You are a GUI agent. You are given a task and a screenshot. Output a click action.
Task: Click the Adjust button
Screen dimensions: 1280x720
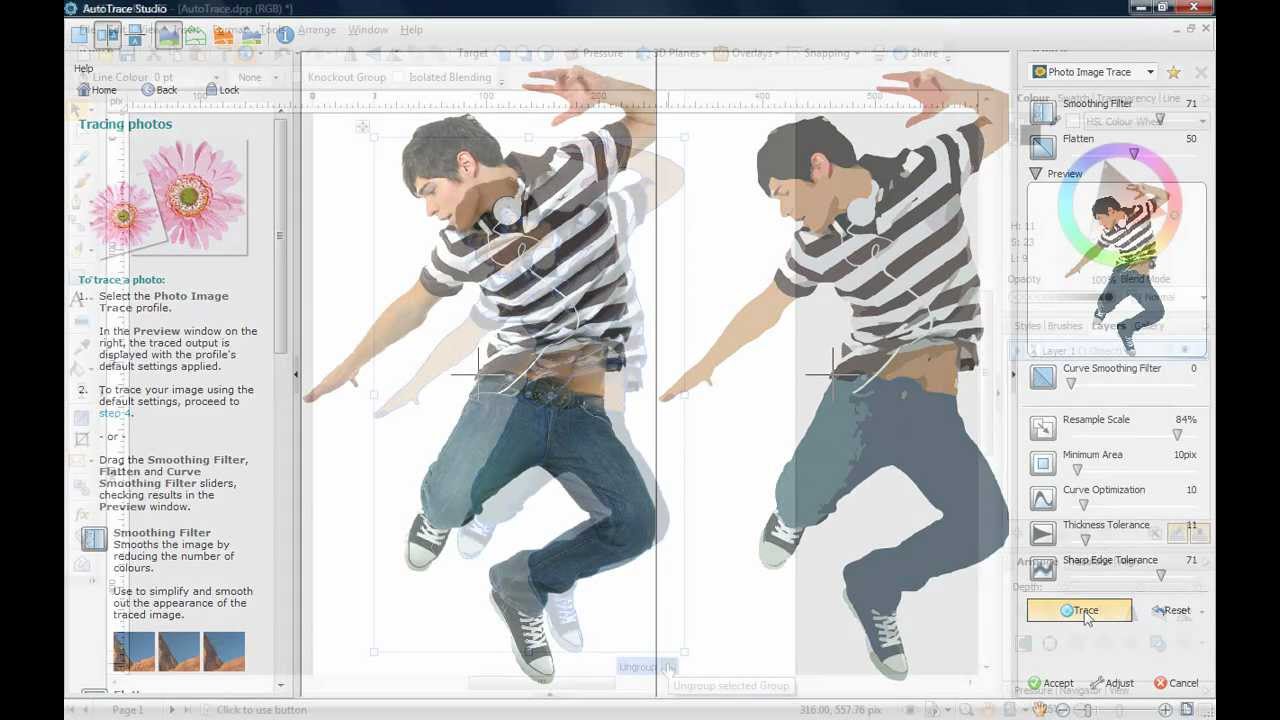tap(1112, 683)
